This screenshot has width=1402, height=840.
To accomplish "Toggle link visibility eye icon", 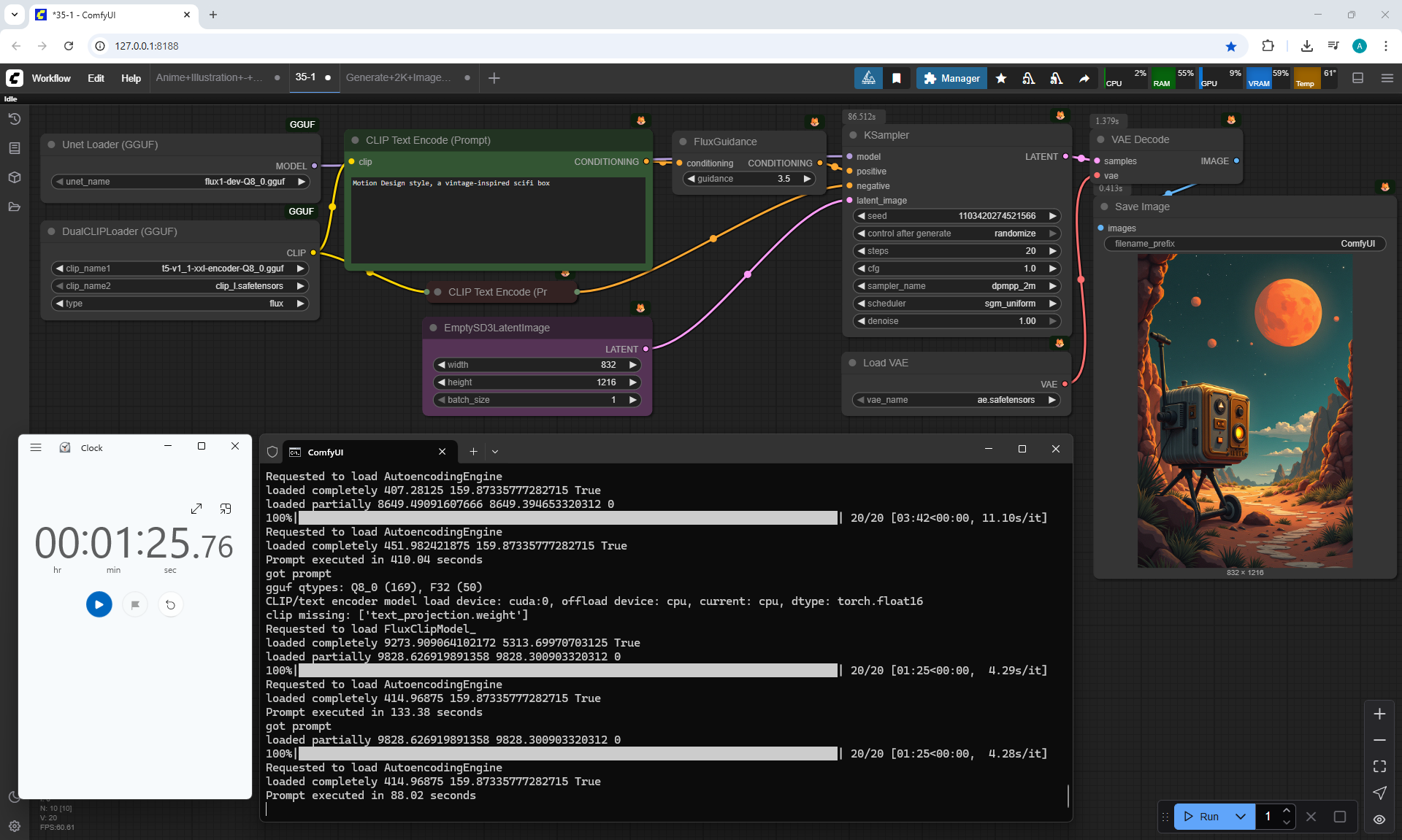I will (x=1379, y=819).
